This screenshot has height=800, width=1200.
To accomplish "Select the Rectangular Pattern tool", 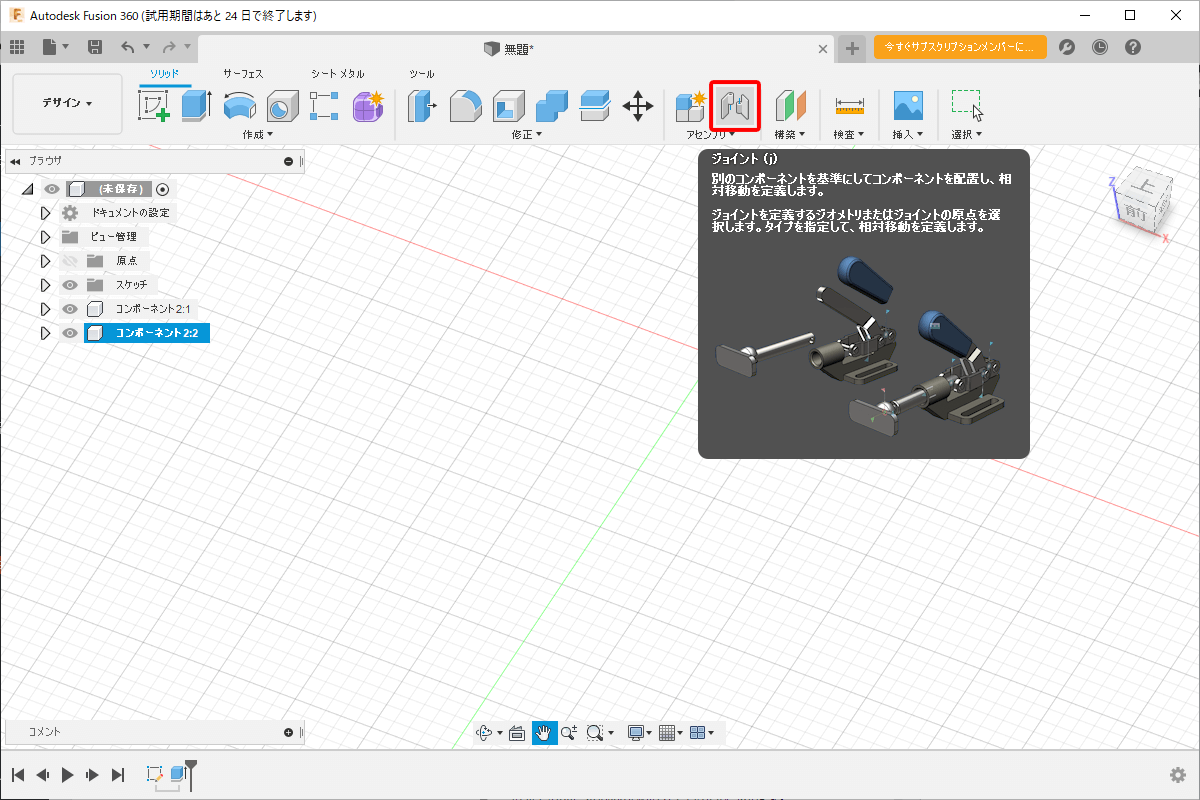I will tap(325, 105).
